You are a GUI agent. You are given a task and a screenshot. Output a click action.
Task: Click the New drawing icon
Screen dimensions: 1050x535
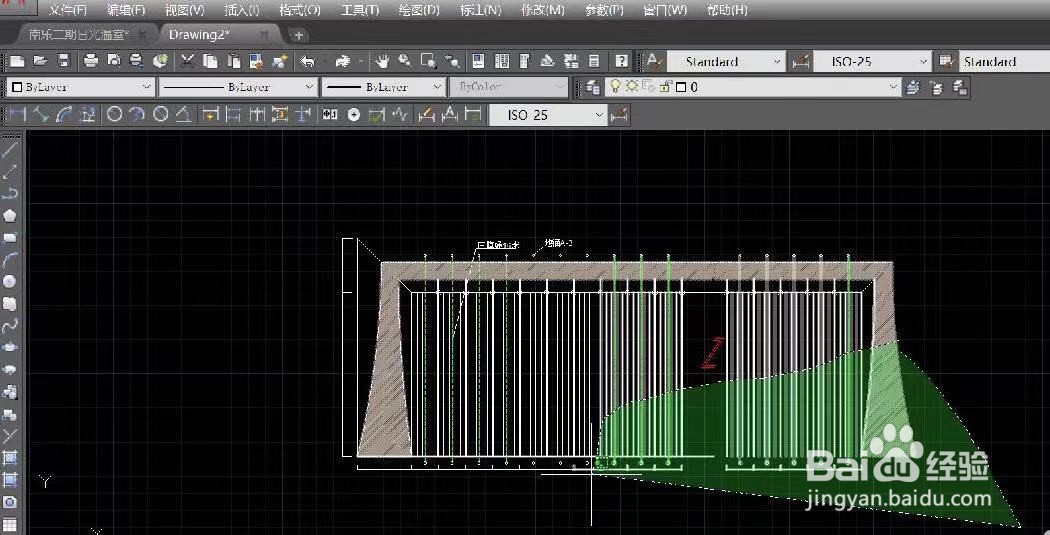click(17, 62)
